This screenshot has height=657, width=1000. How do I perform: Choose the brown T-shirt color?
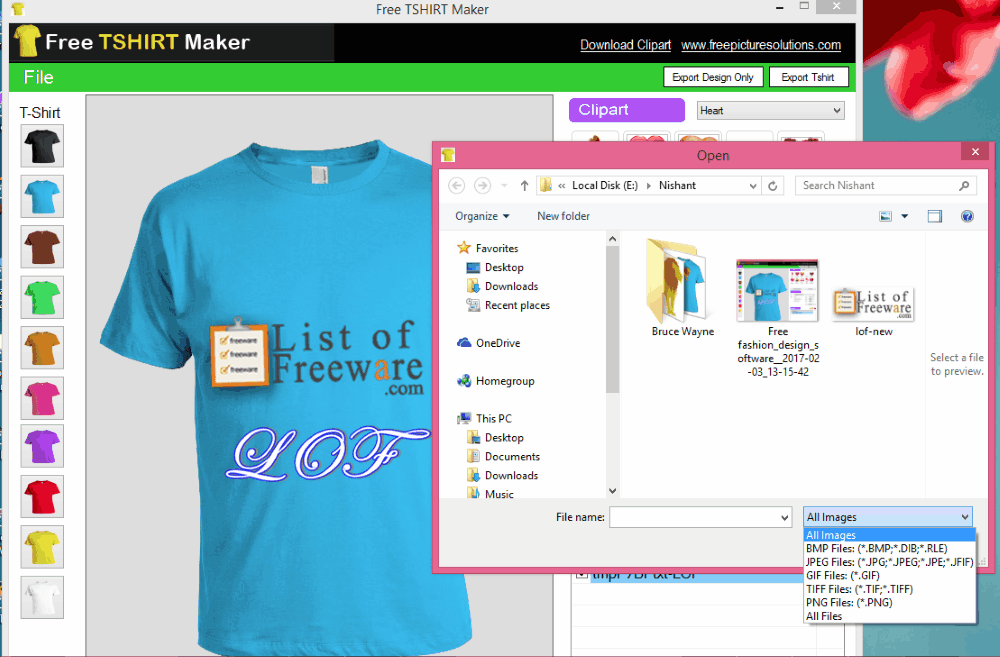42,247
